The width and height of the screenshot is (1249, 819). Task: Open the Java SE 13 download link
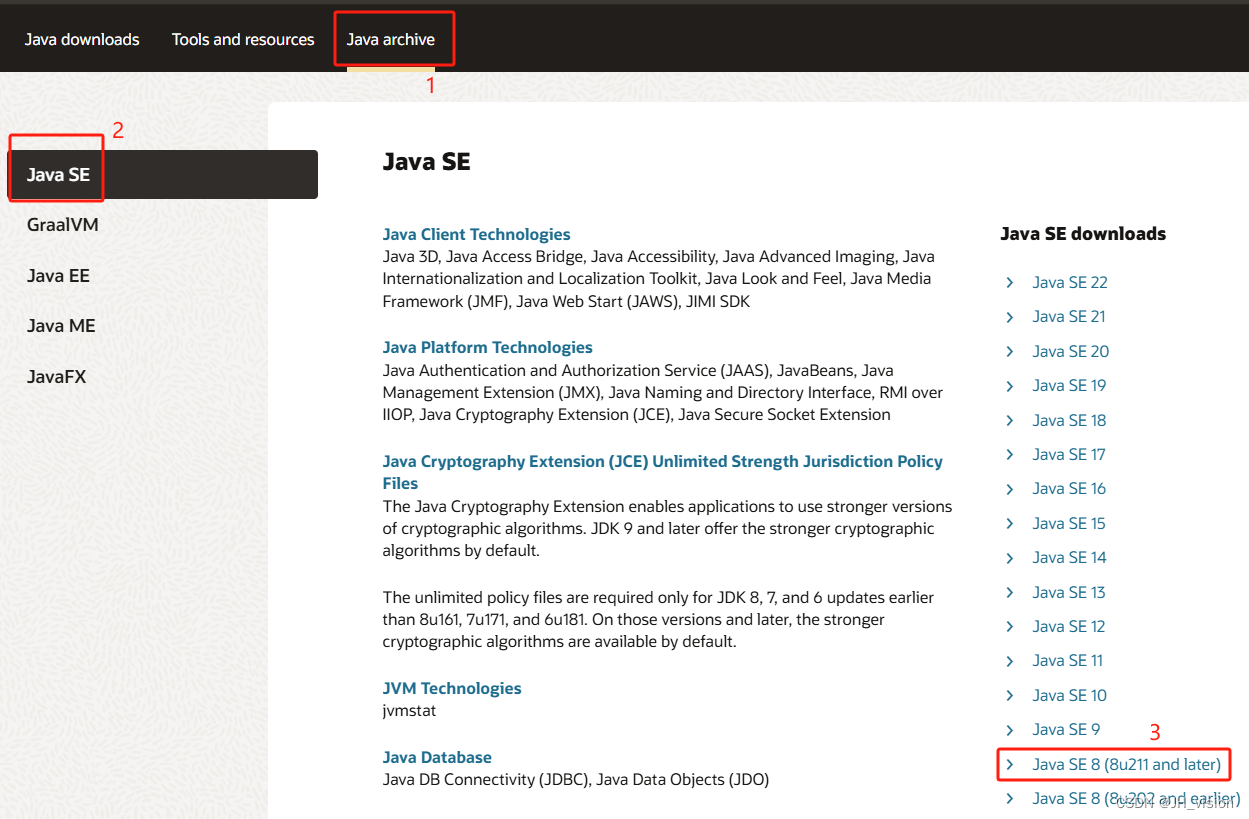click(x=1069, y=593)
